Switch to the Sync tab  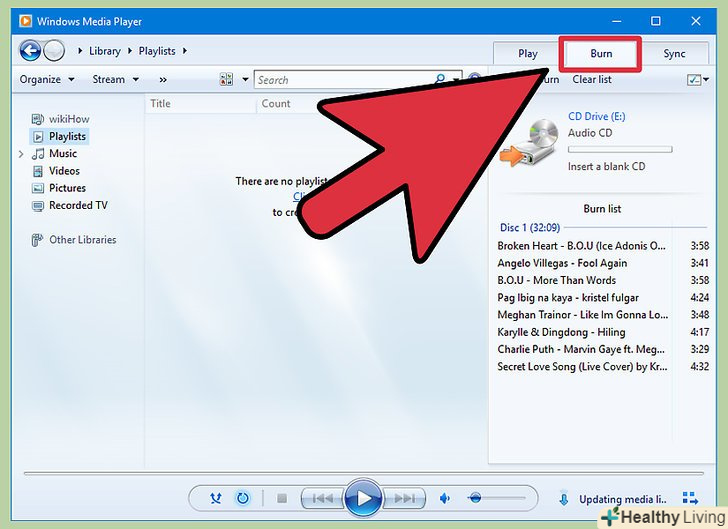point(674,54)
